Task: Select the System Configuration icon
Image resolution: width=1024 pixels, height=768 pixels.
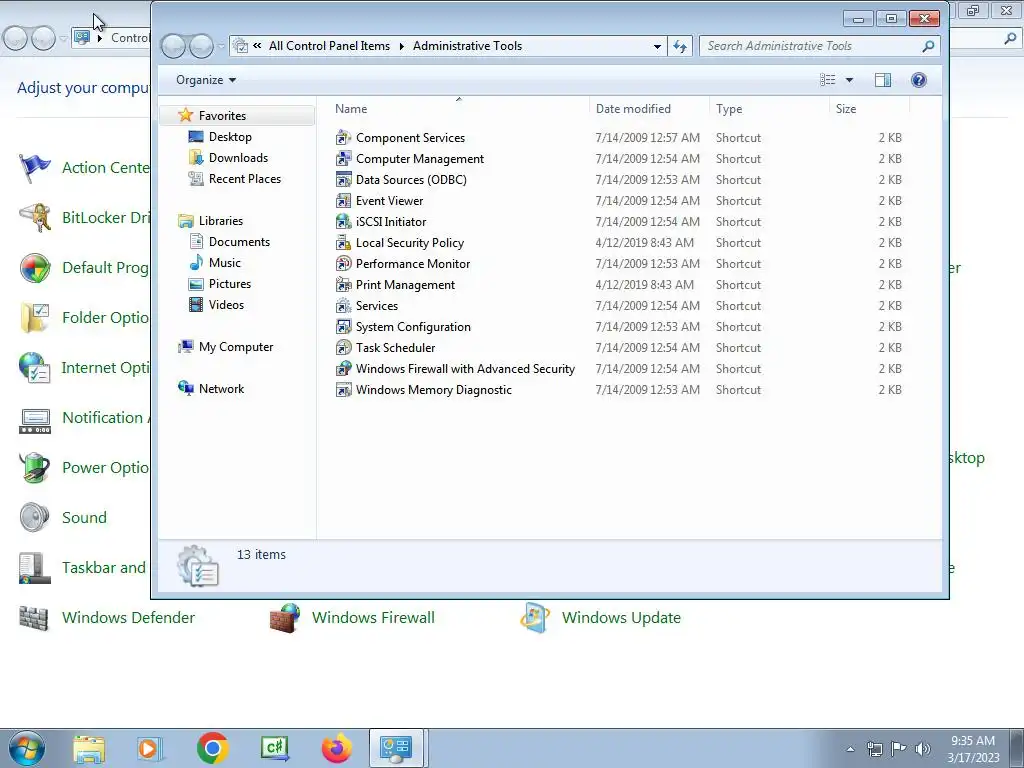Action: click(x=344, y=327)
